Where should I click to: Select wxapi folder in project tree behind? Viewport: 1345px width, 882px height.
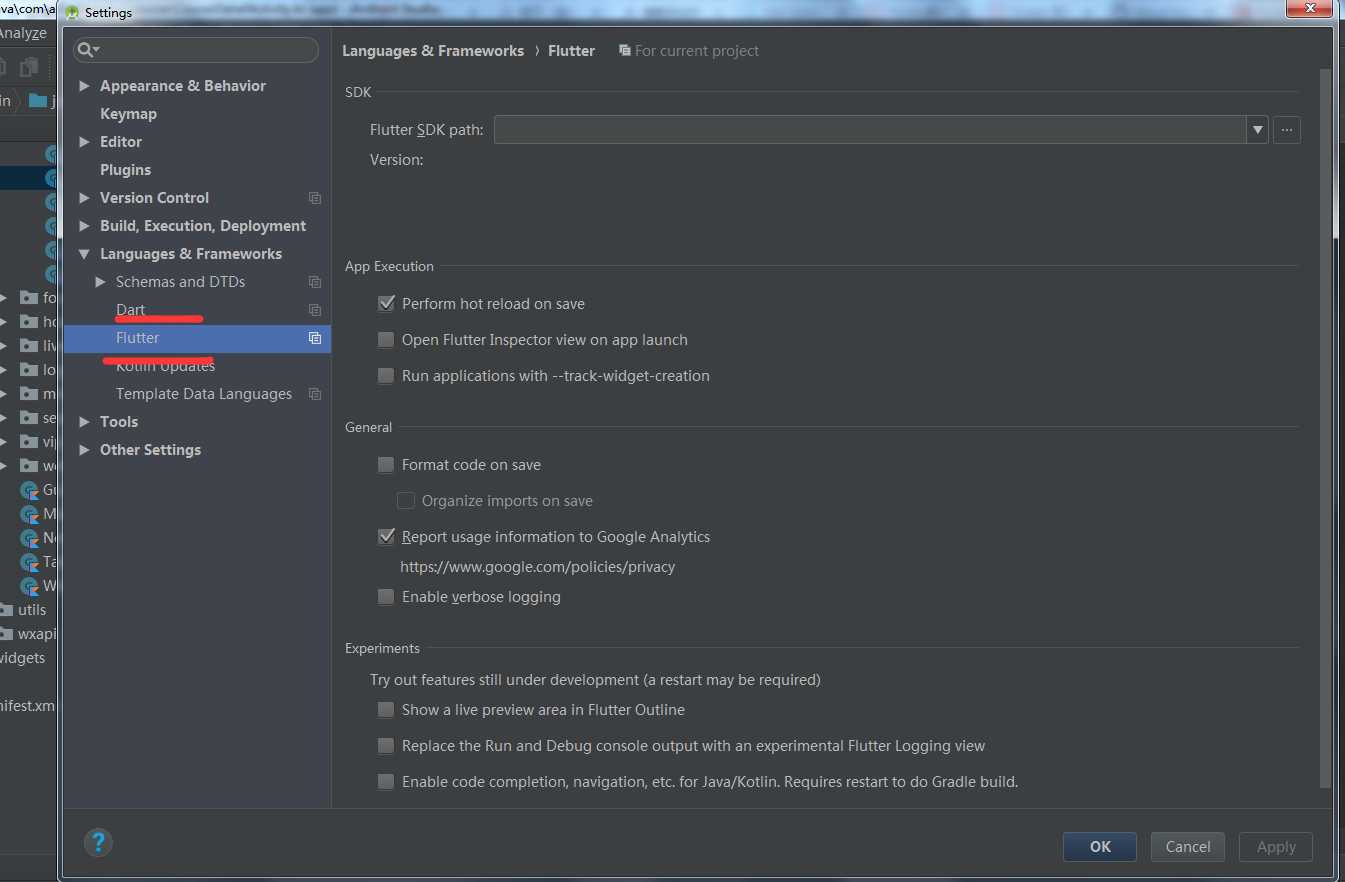pyautogui.click(x=37, y=634)
